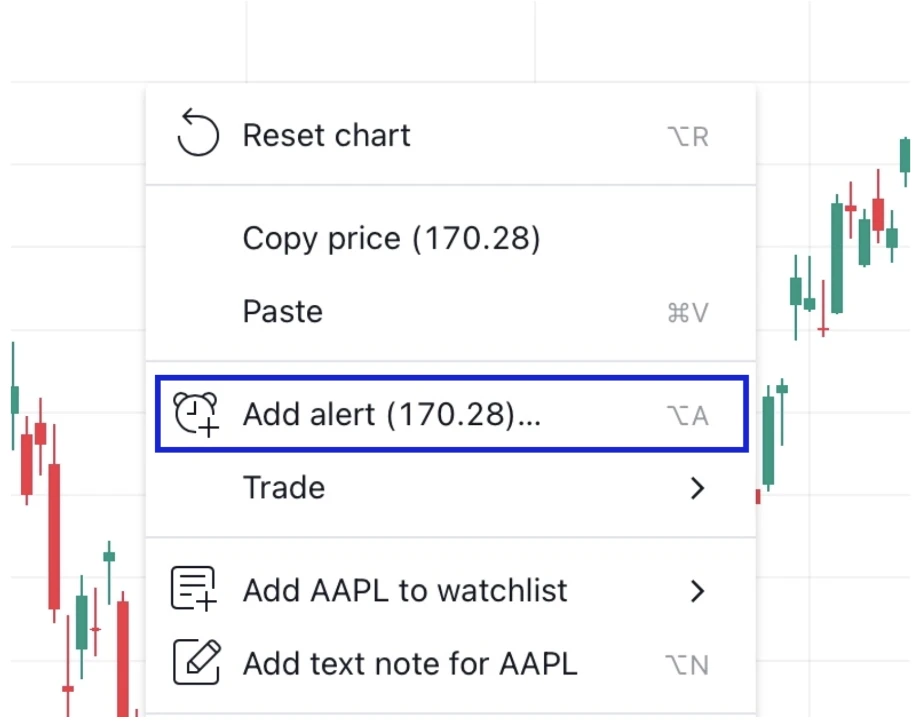Click the Trade menu entry
Screen dimensions: 920x725
click(x=284, y=488)
